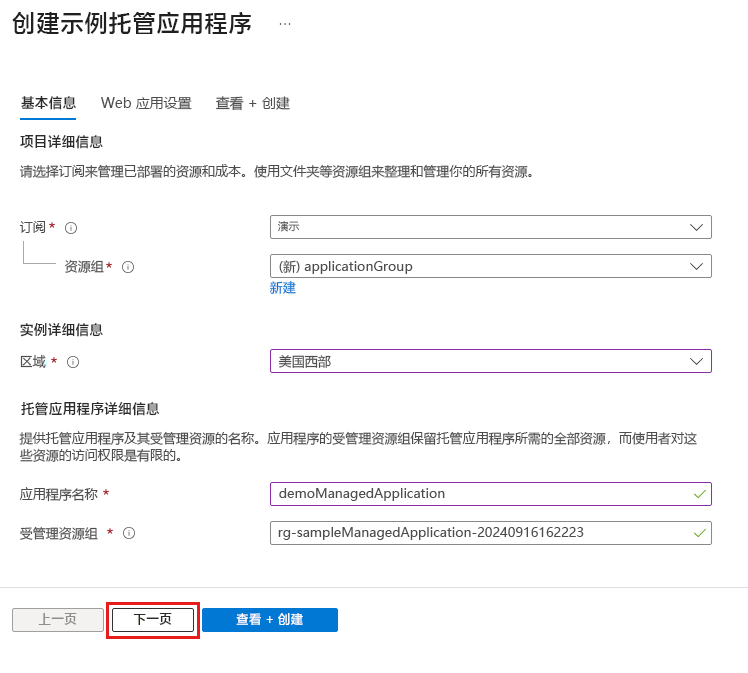
Task: Click the 实例详细信息 heading
Action: coord(61,330)
